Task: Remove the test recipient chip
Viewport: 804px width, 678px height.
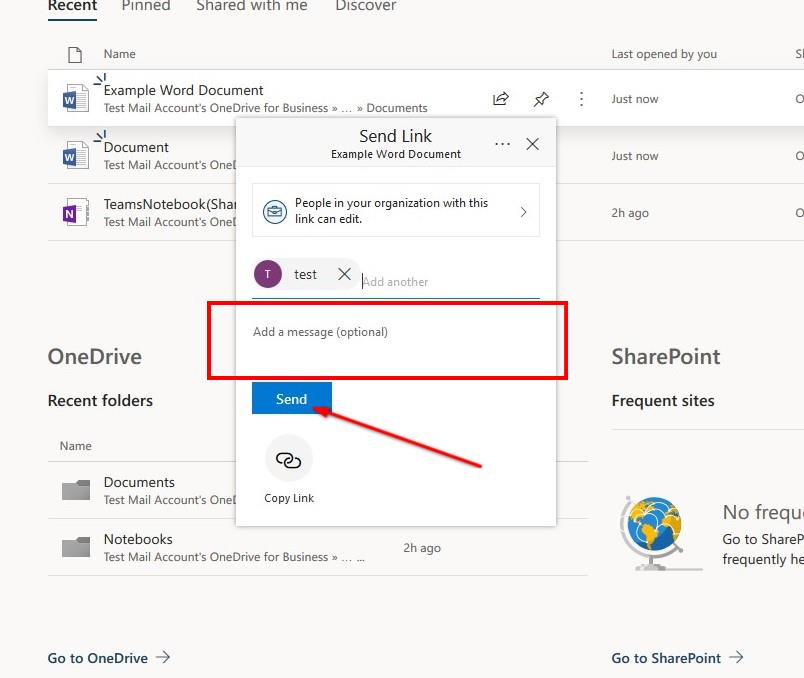Action: coord(345,274)
